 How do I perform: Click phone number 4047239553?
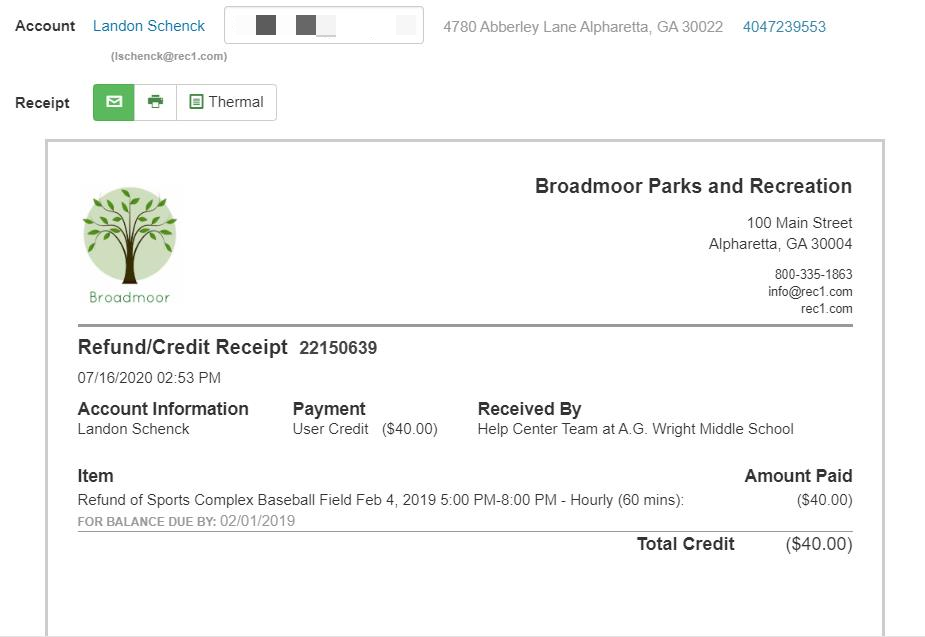pos(784,27)
